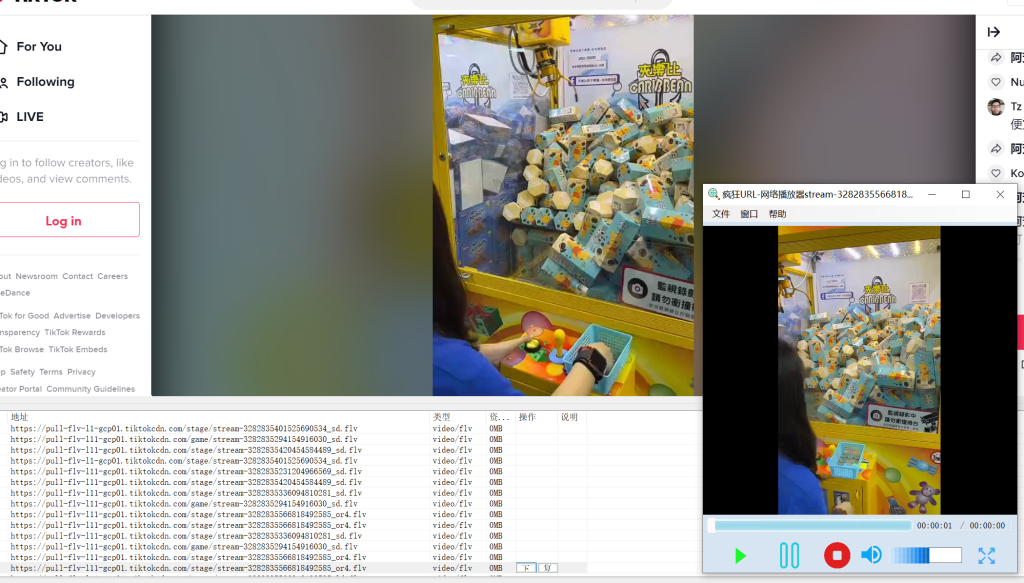Viewport: 1024px width, 583px height.
Task: Click the 00:00:01 elapsed time in the player
Action: click(935, 525)
